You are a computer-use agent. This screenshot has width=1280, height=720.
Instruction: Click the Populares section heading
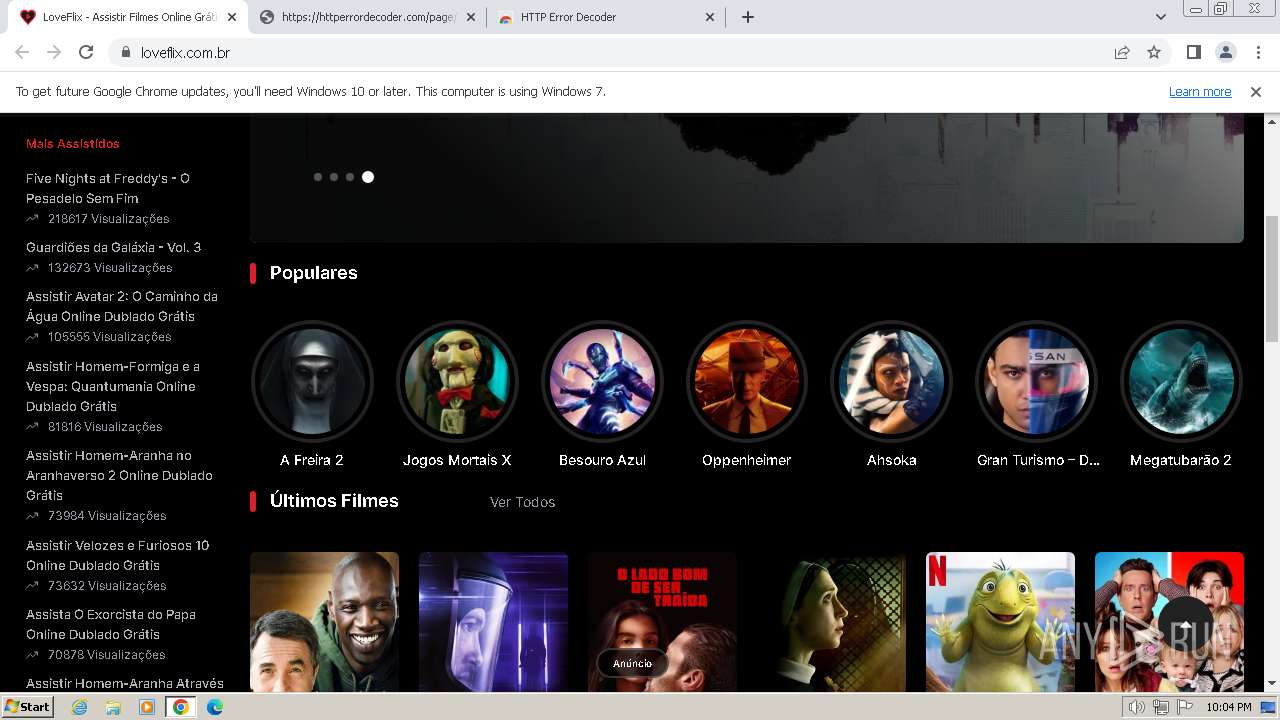tap(314, 273)
